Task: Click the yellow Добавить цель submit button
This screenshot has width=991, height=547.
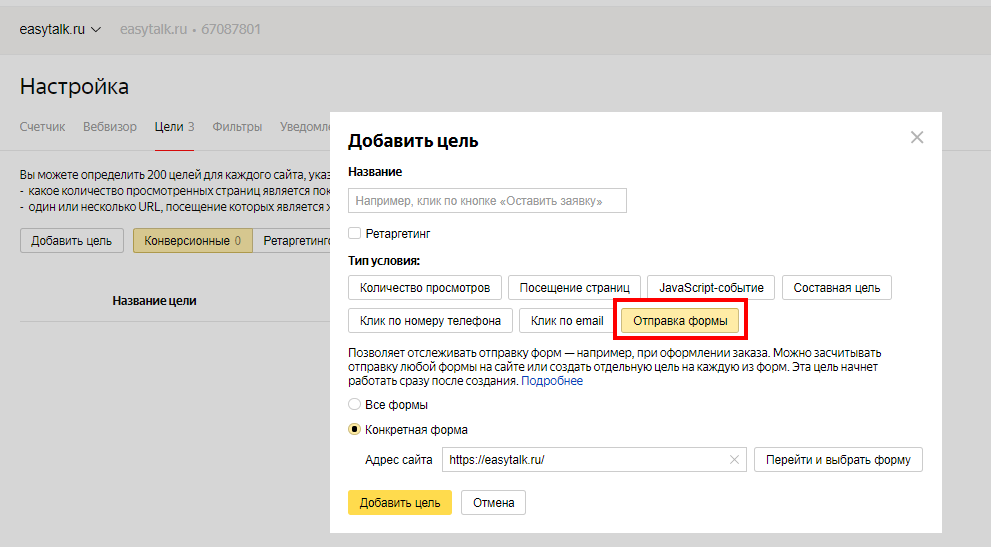Action: 399,503
